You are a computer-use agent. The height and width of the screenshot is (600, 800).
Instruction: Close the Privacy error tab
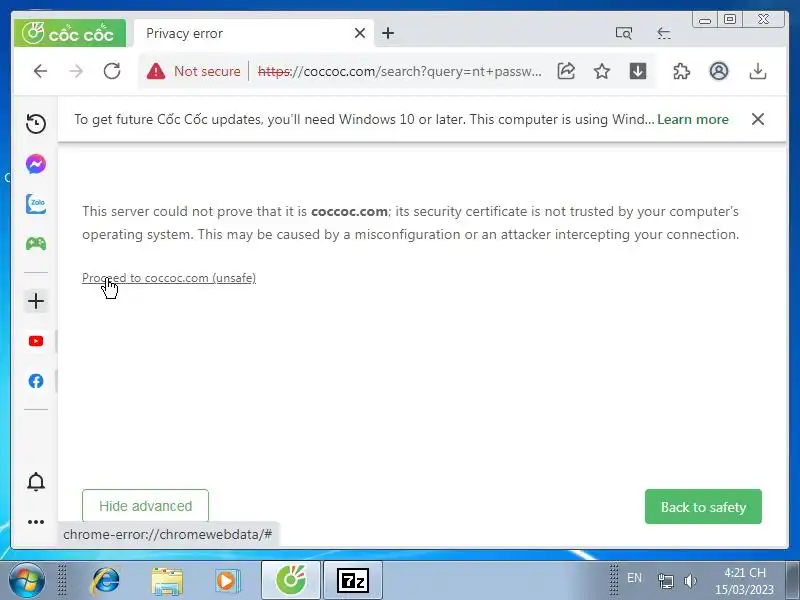[x=360, y=33]
